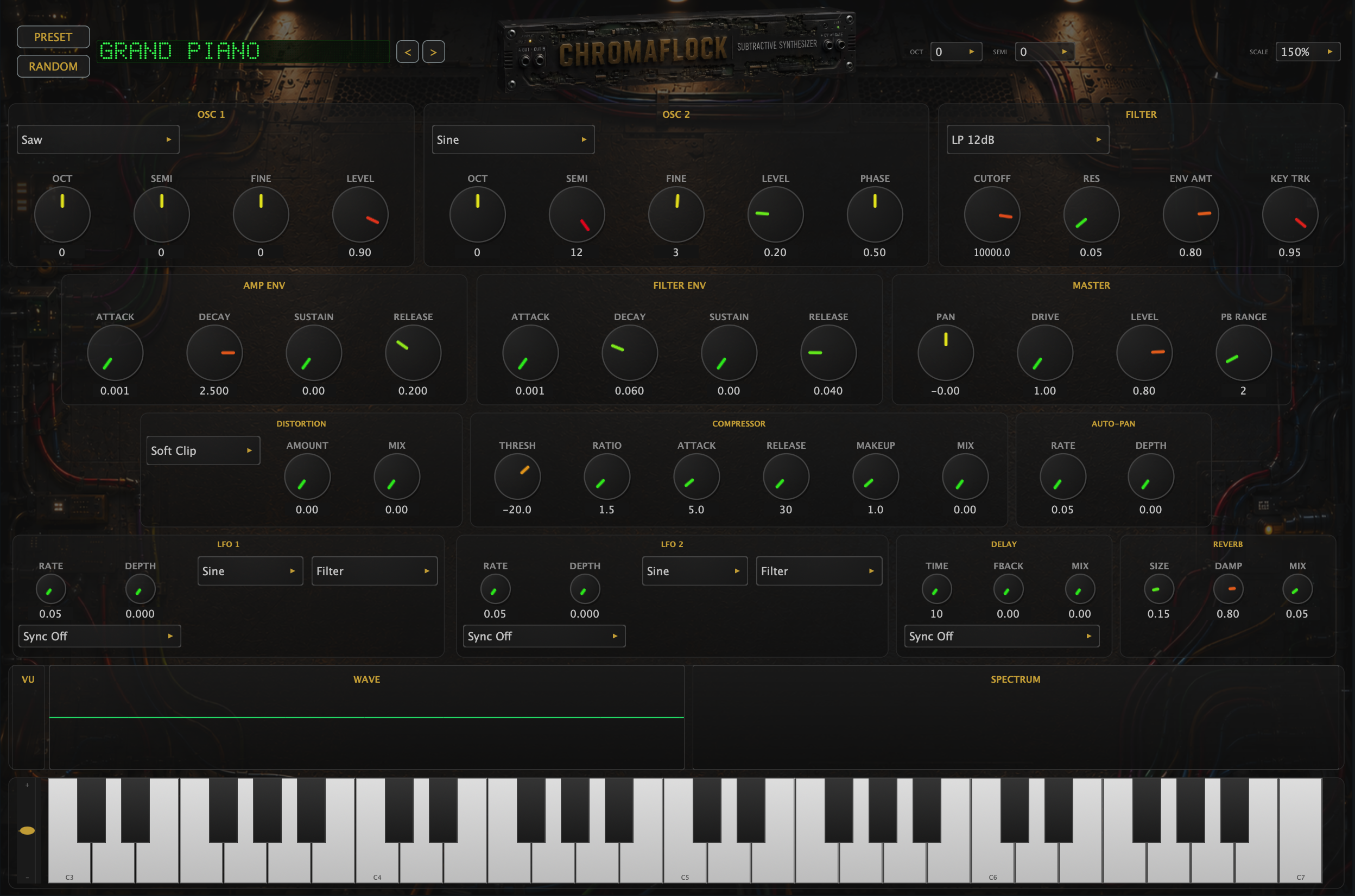Click FILTER ENV DECAY knob

point(630,353)
